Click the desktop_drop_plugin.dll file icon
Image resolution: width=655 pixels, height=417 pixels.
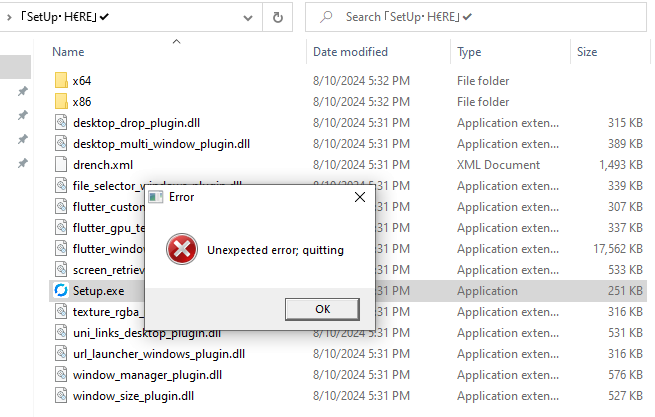click(x=61, y=123)
